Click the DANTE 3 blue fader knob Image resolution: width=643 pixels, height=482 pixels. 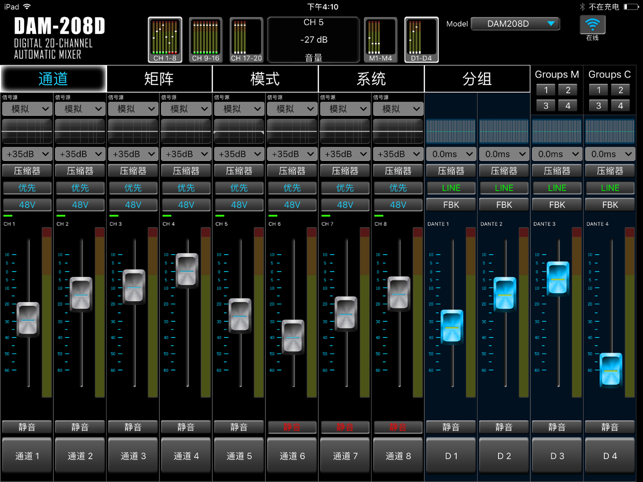point(558,278)
